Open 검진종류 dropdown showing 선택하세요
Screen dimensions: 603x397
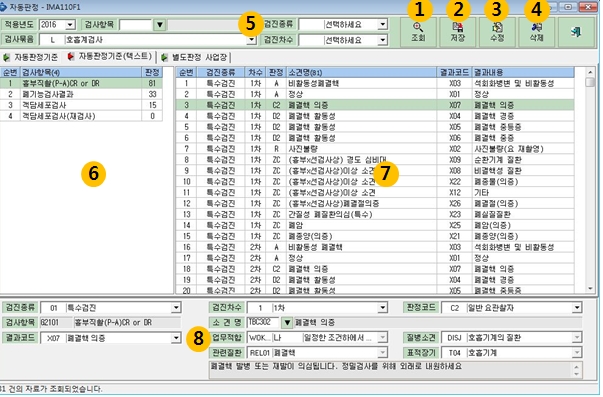coord(382,25)
